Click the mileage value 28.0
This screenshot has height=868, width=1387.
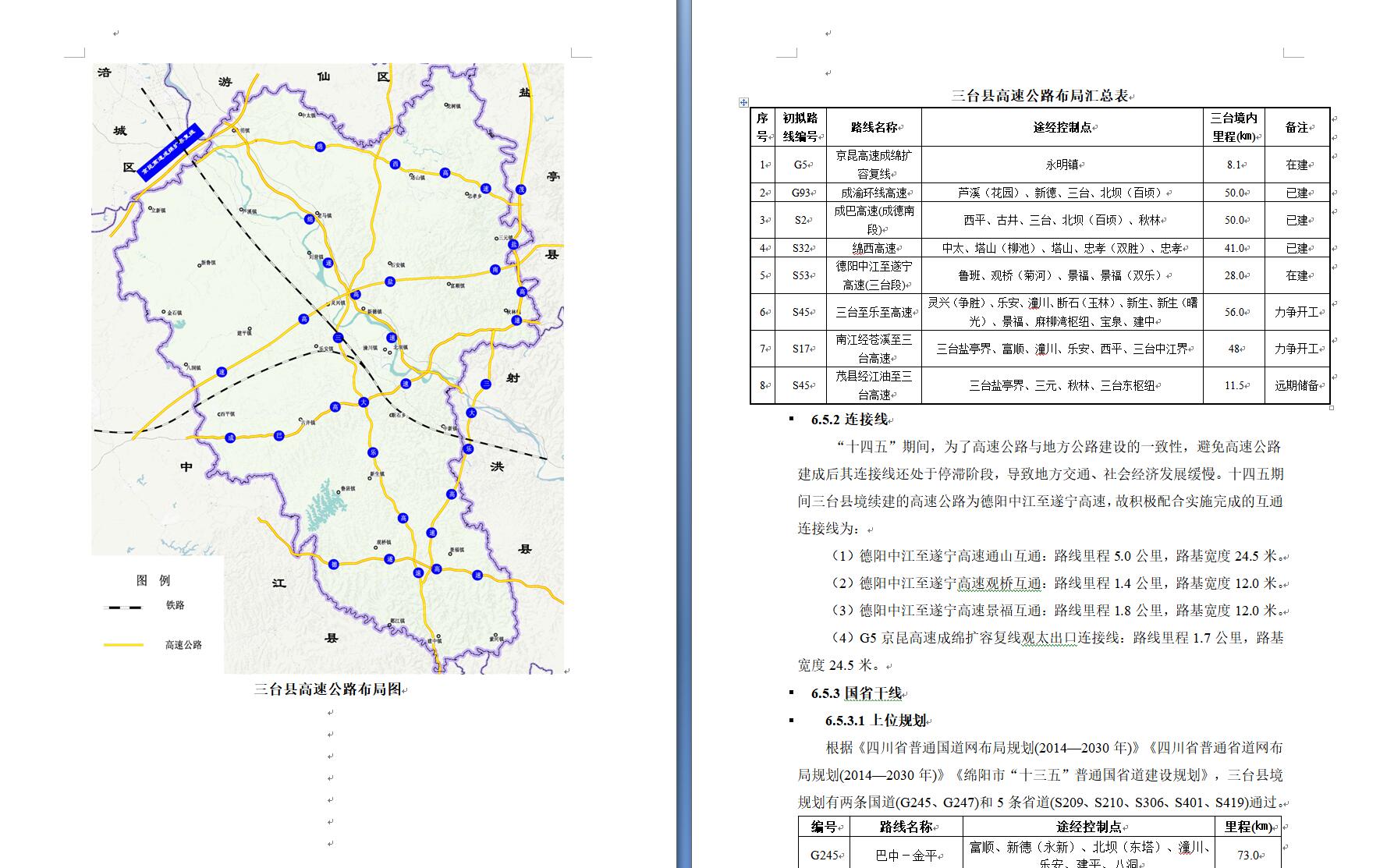coord(1234,275)
